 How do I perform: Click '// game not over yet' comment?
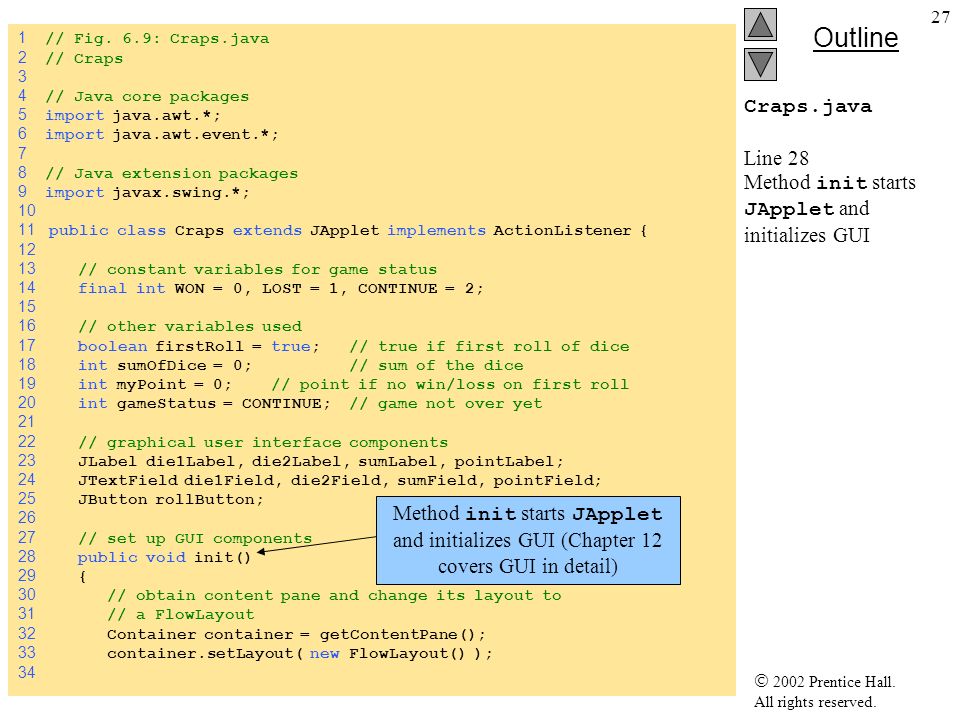click(x=446, y=403)
